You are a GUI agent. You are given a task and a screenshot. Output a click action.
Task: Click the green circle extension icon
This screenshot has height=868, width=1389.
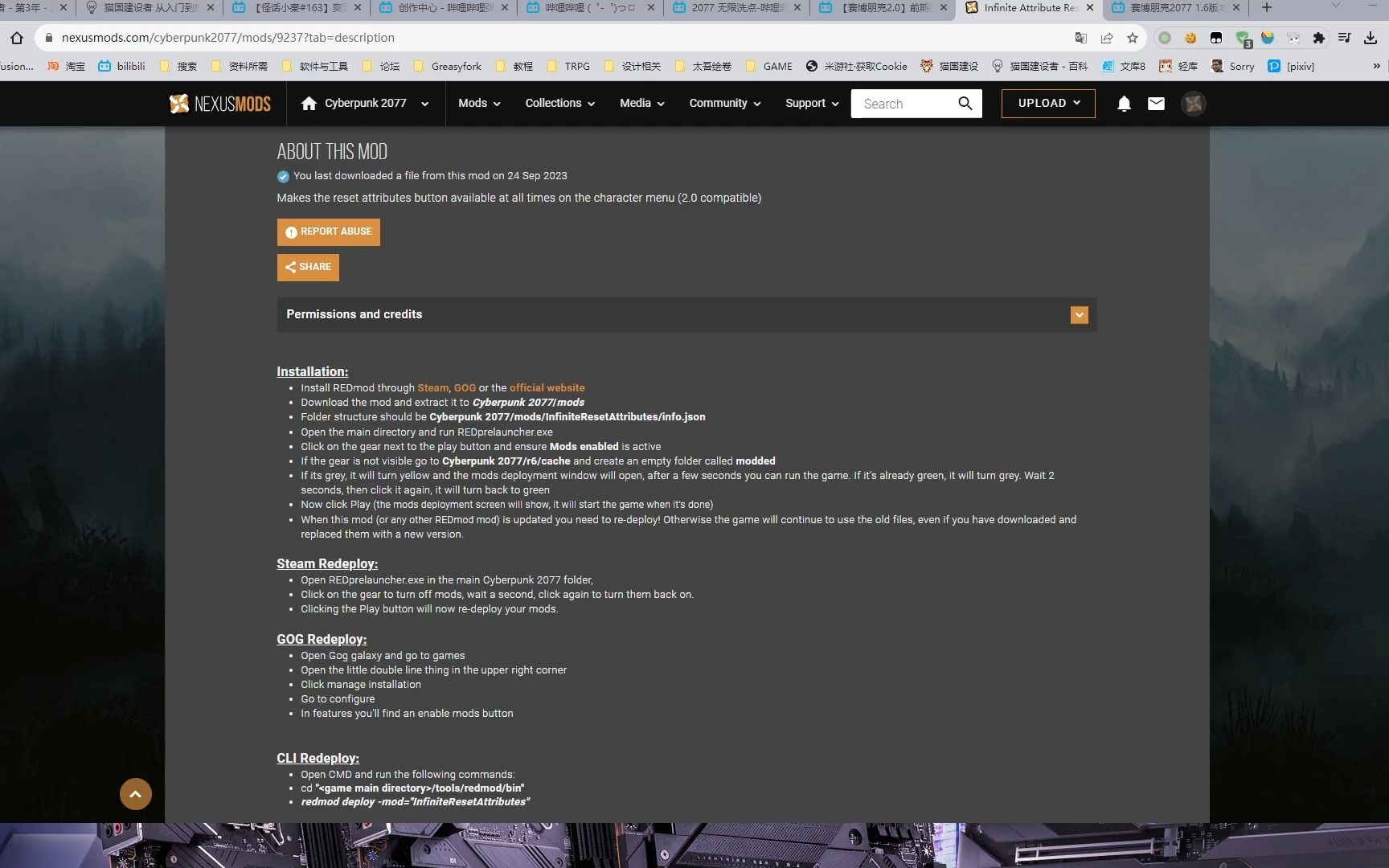[x=1165, y=38]
